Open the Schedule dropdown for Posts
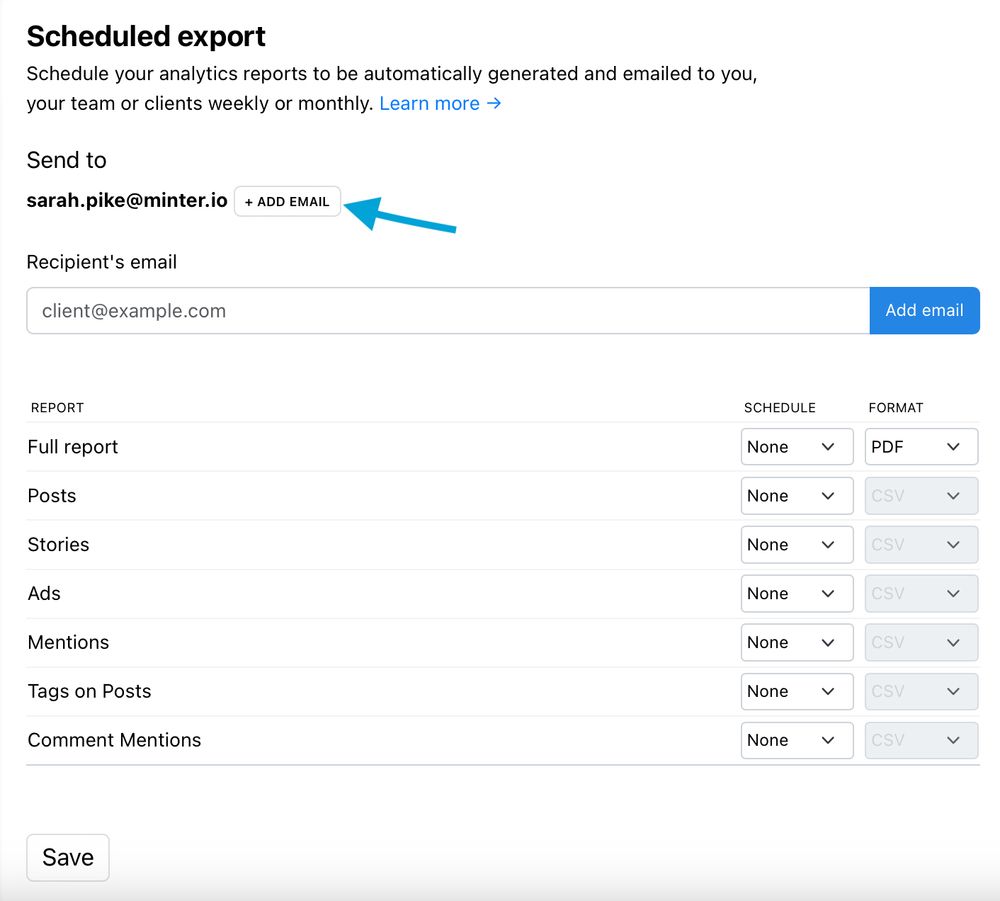1000x901 pixels. (x=796, y=495)
